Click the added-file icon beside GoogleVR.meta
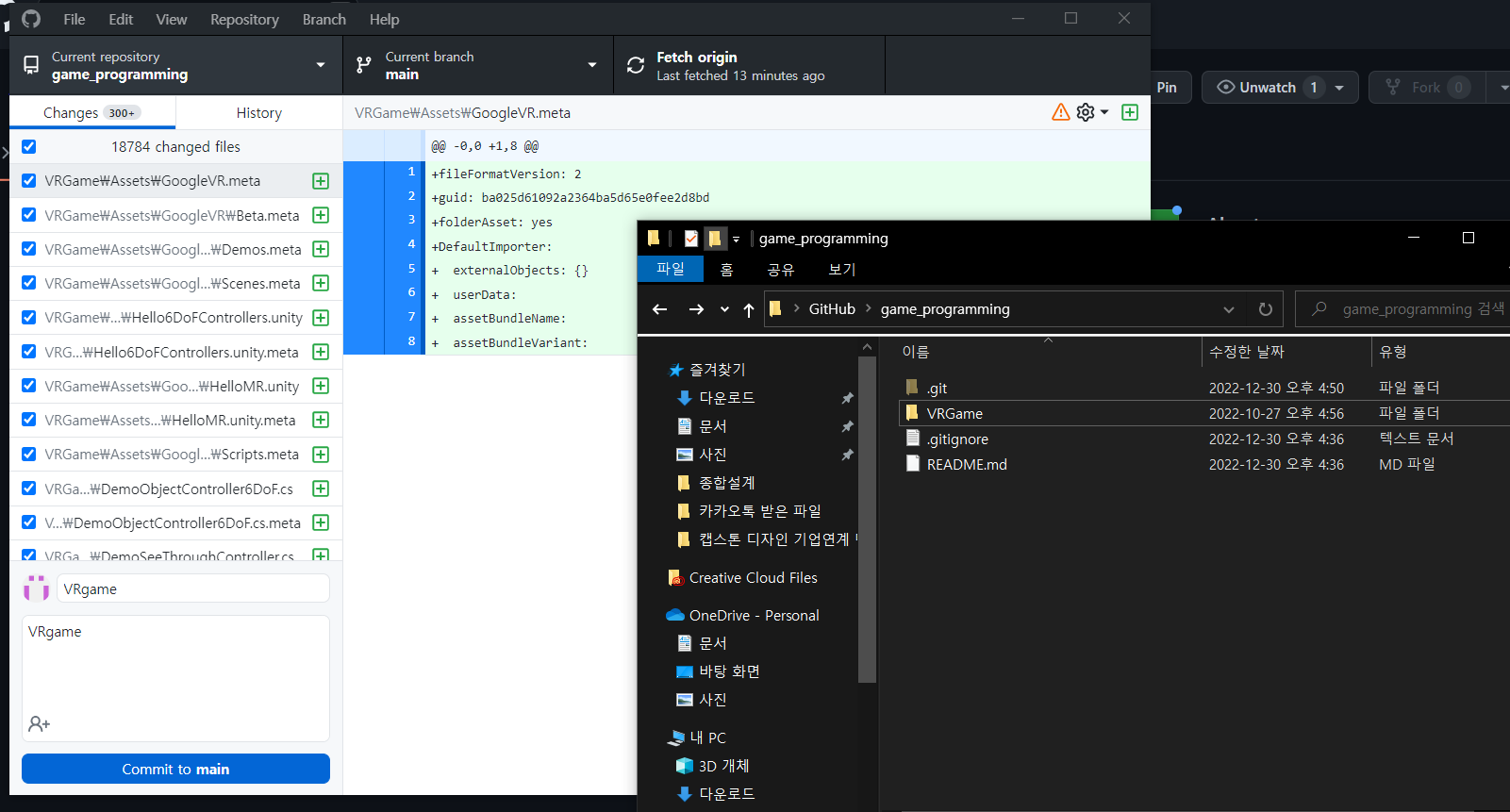 [321, 181]
